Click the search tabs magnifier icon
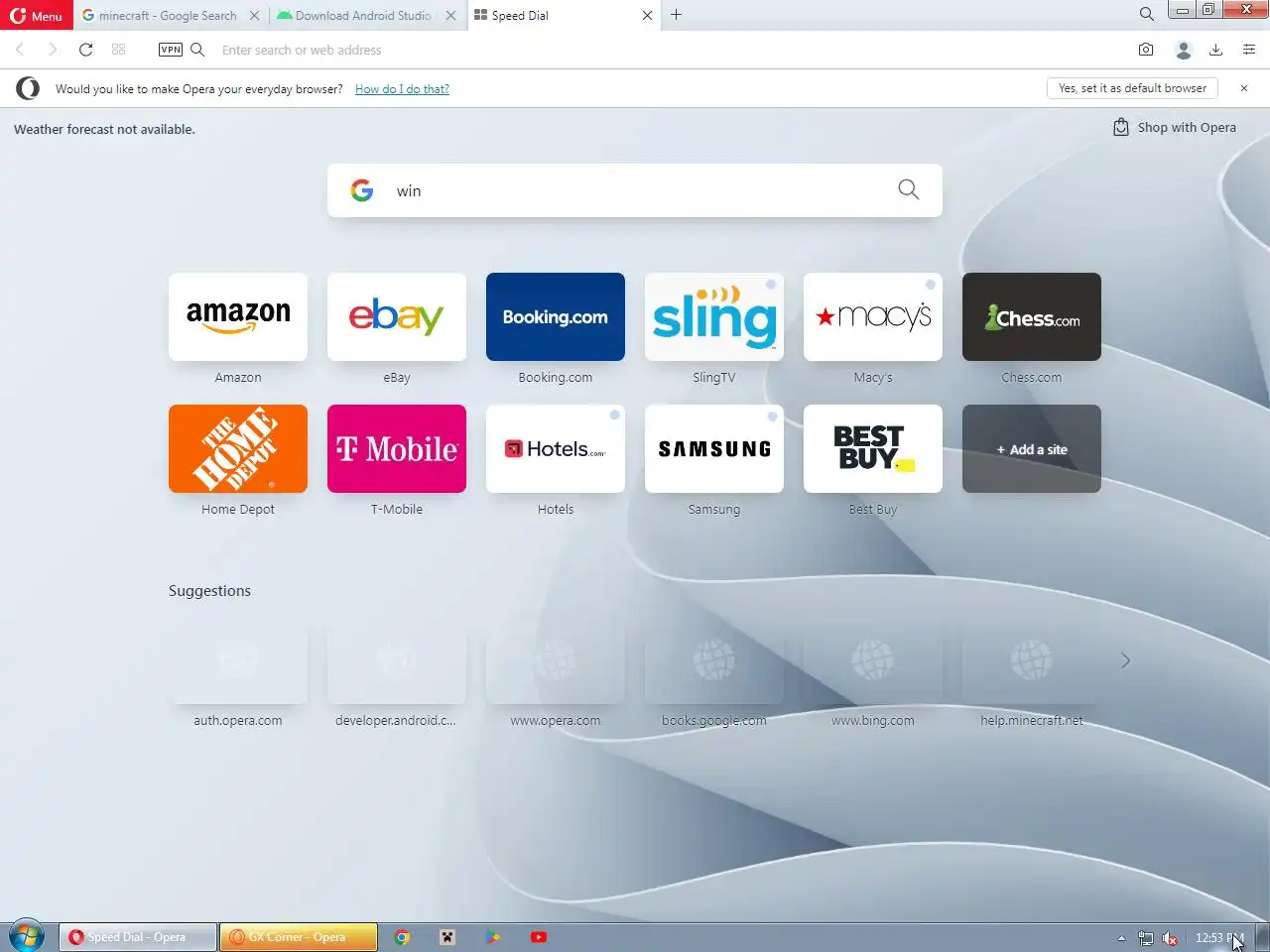This screenshot has width=1270, height=952. point(1147,14)
